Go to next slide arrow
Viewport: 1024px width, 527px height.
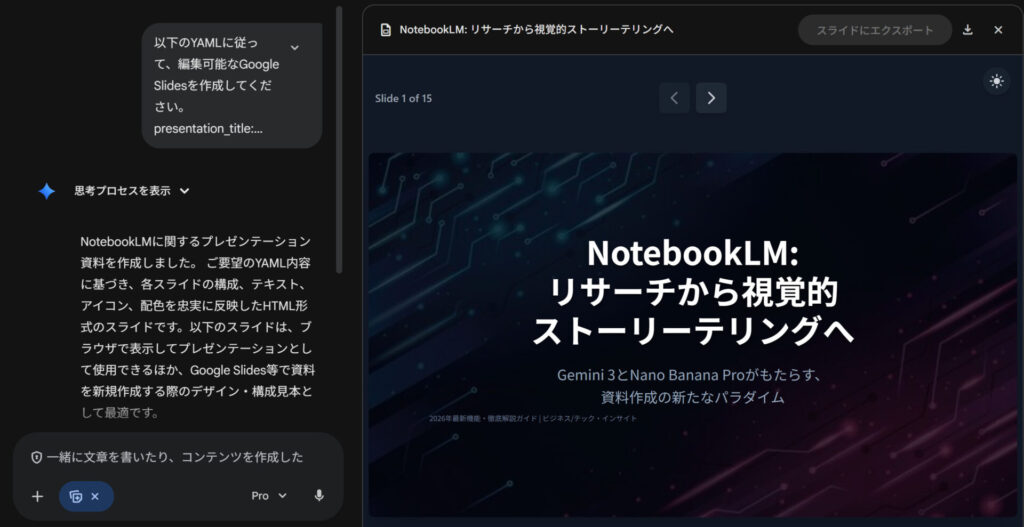pos(711,99)
